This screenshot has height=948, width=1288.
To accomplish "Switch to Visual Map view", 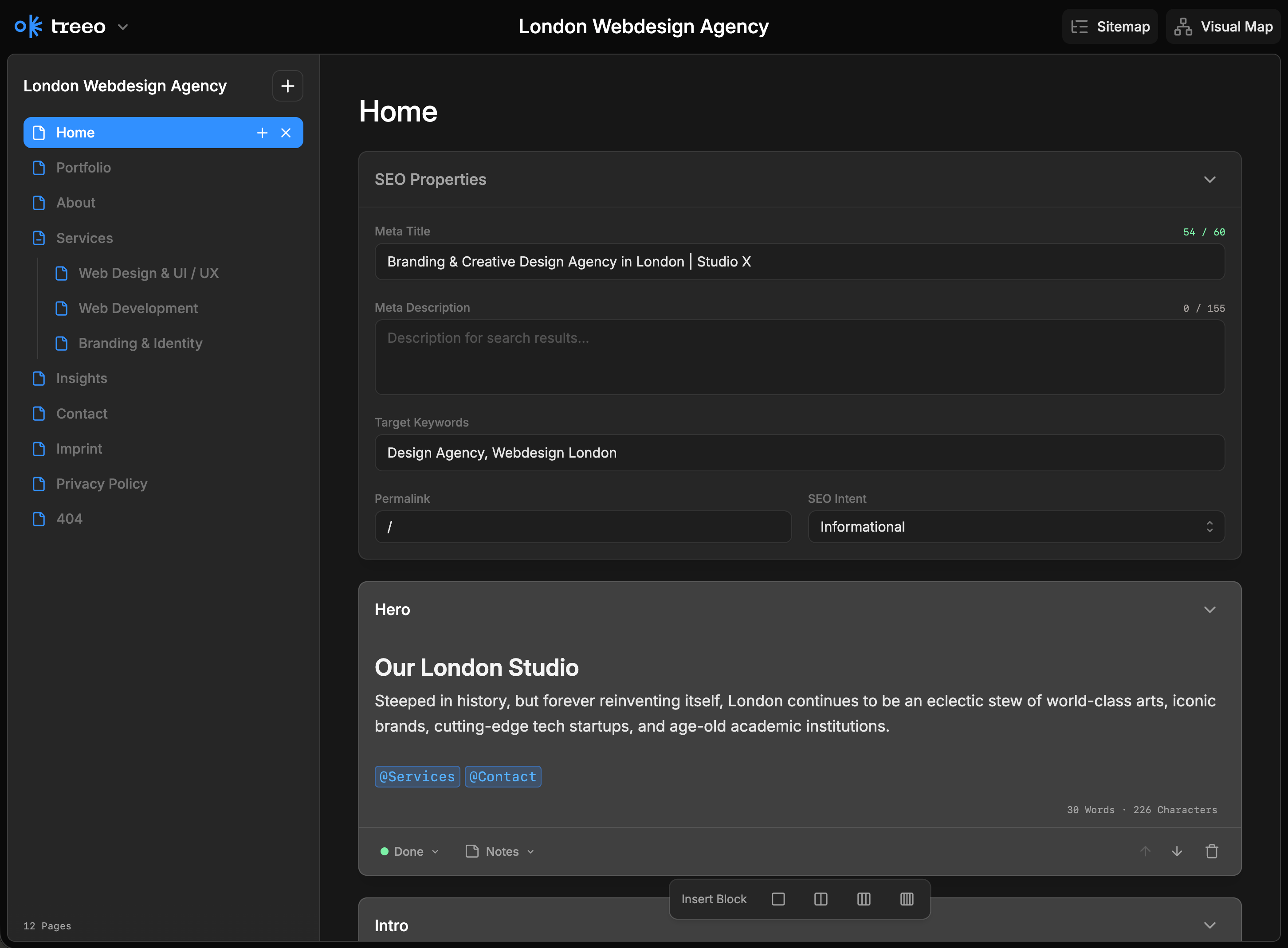I will (x=1223, y=27).
